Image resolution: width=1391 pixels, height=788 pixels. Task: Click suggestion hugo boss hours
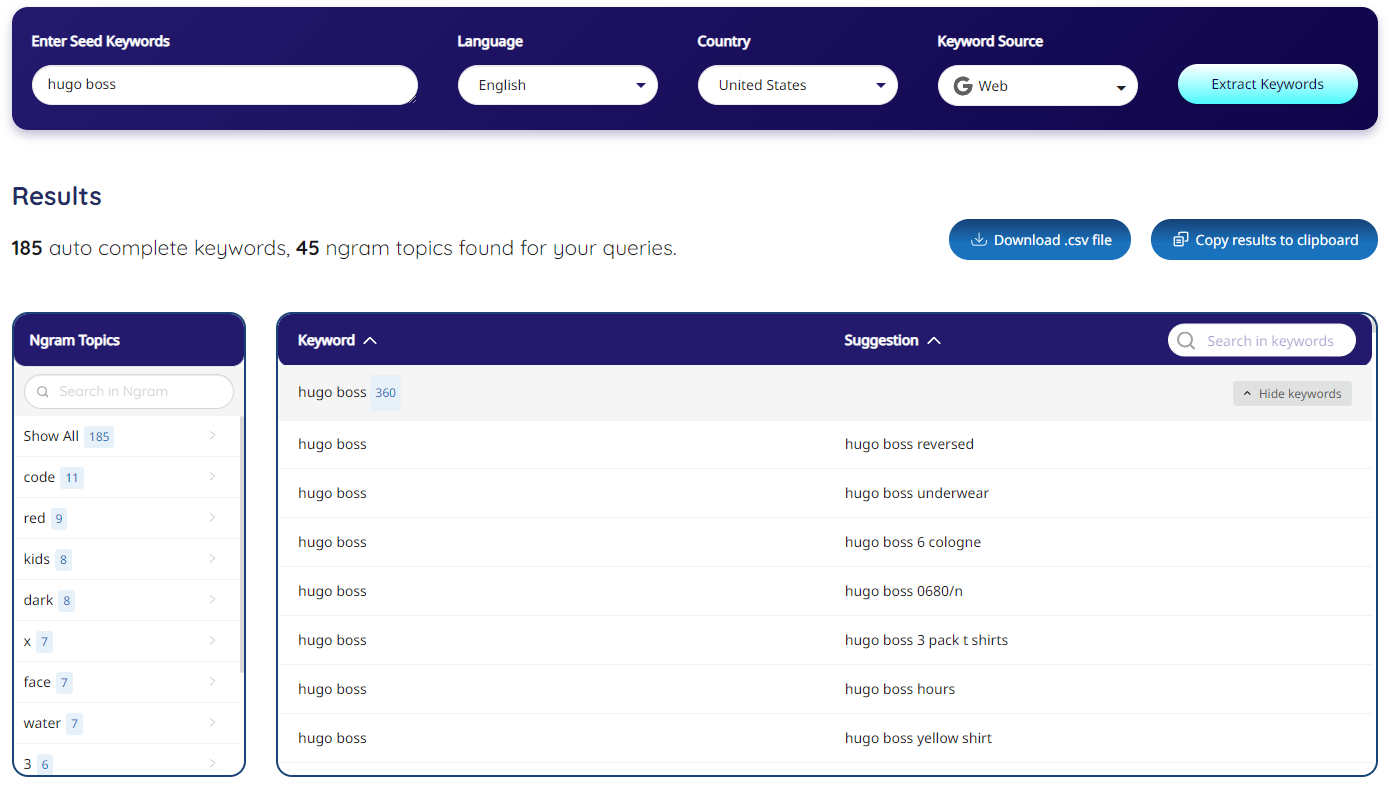click(x=900, y=689)
